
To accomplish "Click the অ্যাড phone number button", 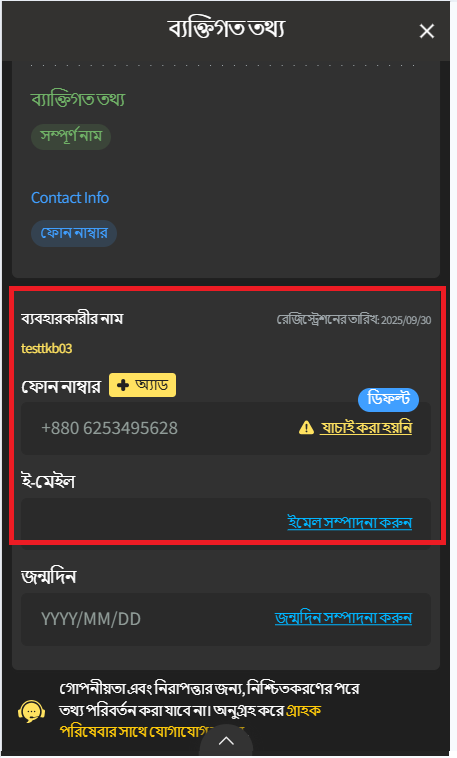I will coord(142,385).
